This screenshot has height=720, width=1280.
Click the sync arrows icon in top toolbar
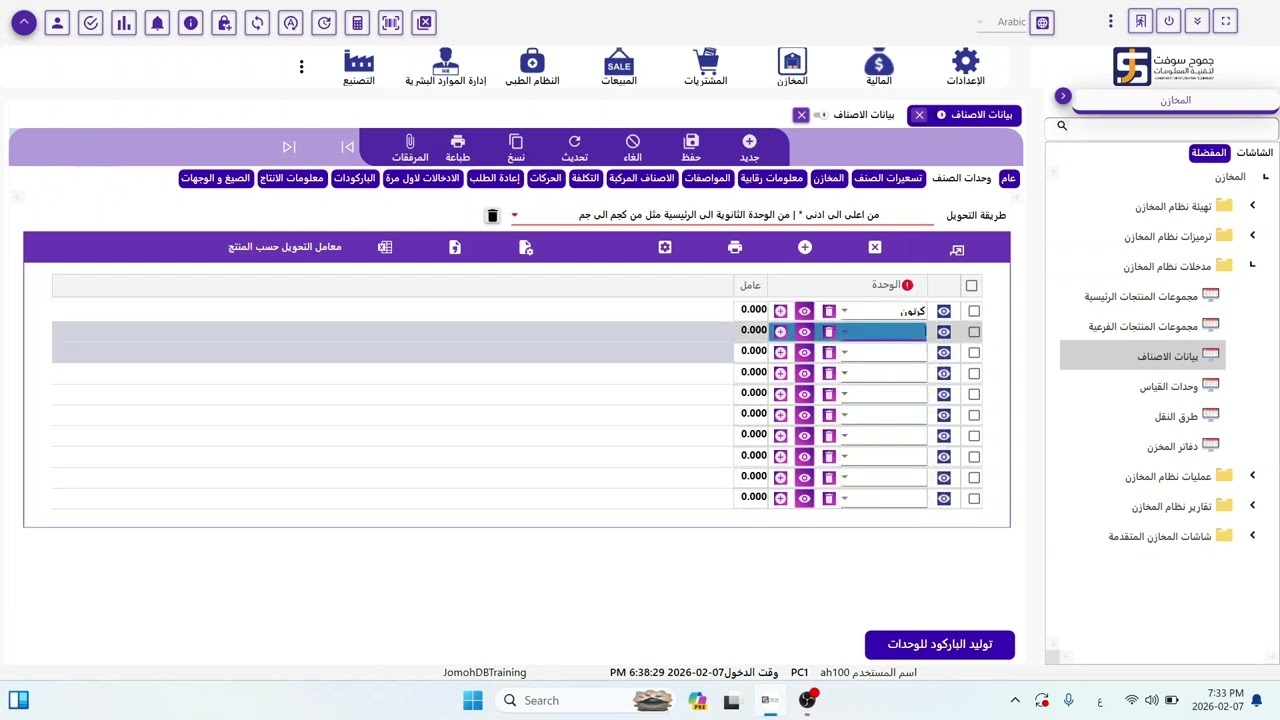tap(258, 22)
